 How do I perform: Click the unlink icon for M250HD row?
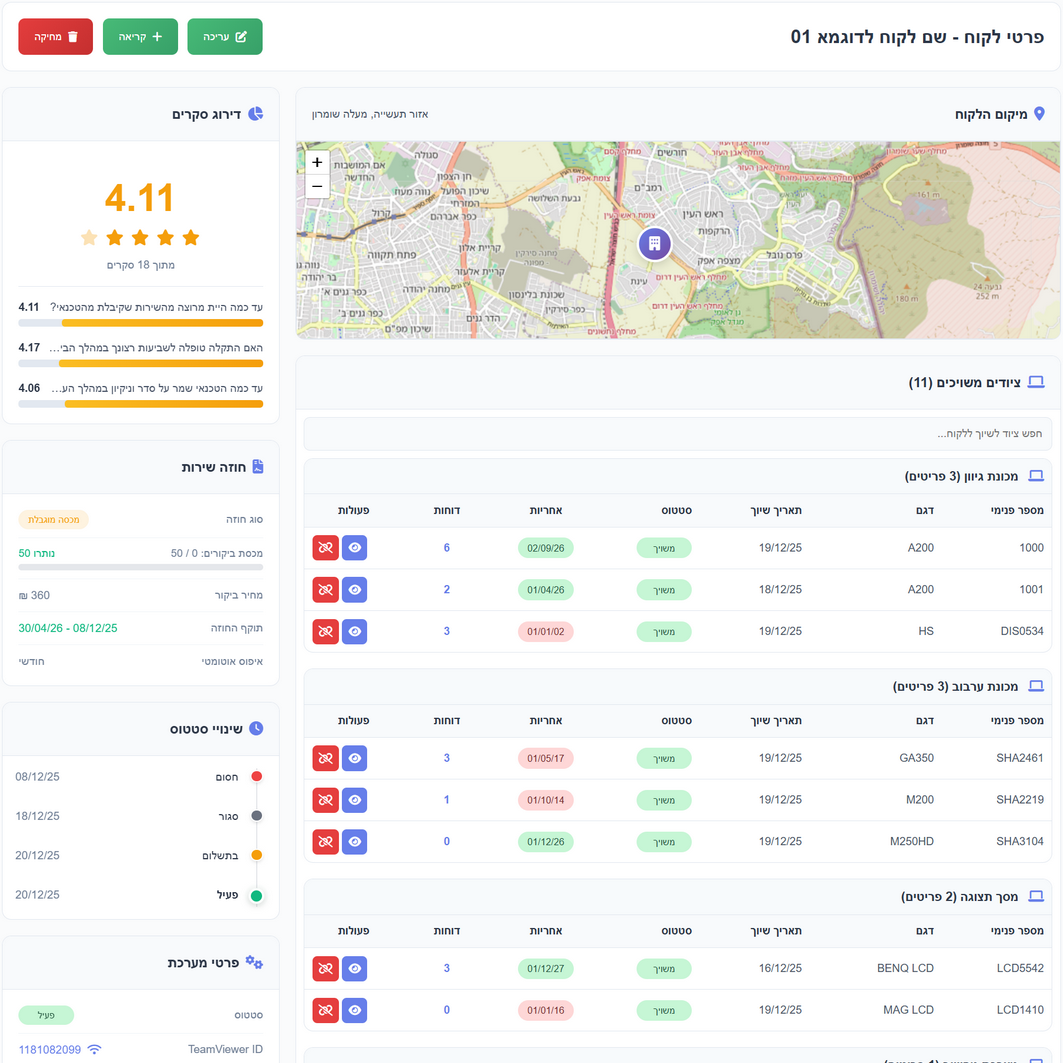click(x=325, y=842)
